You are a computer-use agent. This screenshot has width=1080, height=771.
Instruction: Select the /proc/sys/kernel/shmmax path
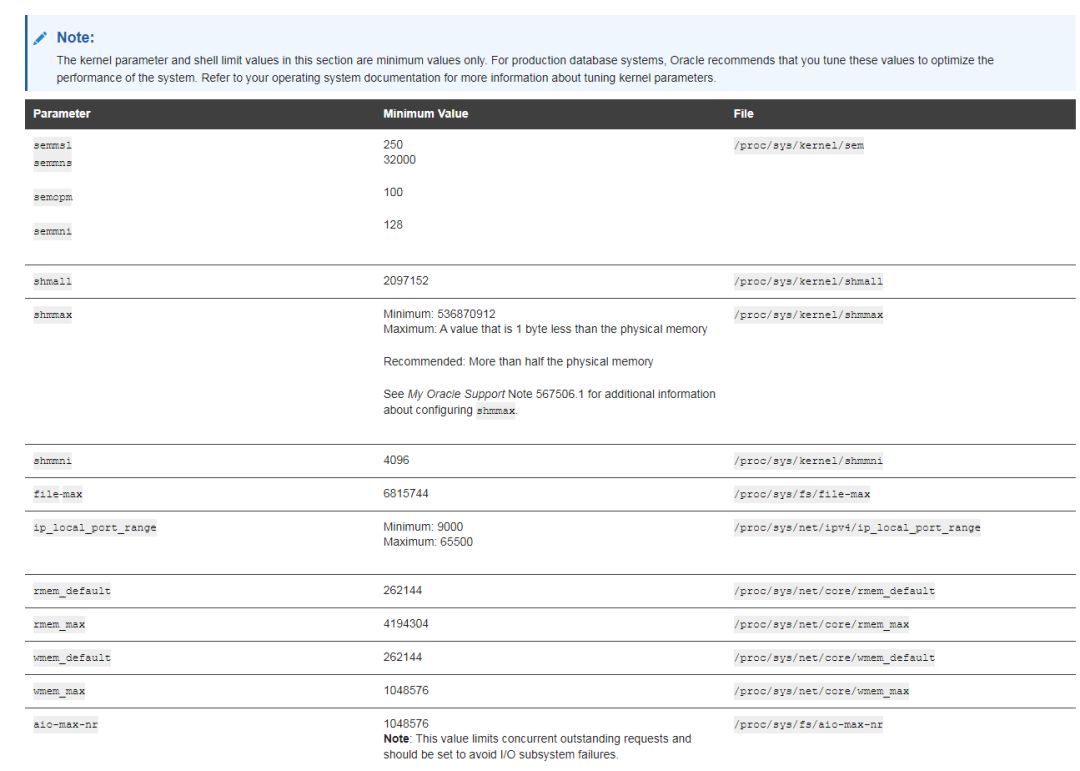pos(808,315)
